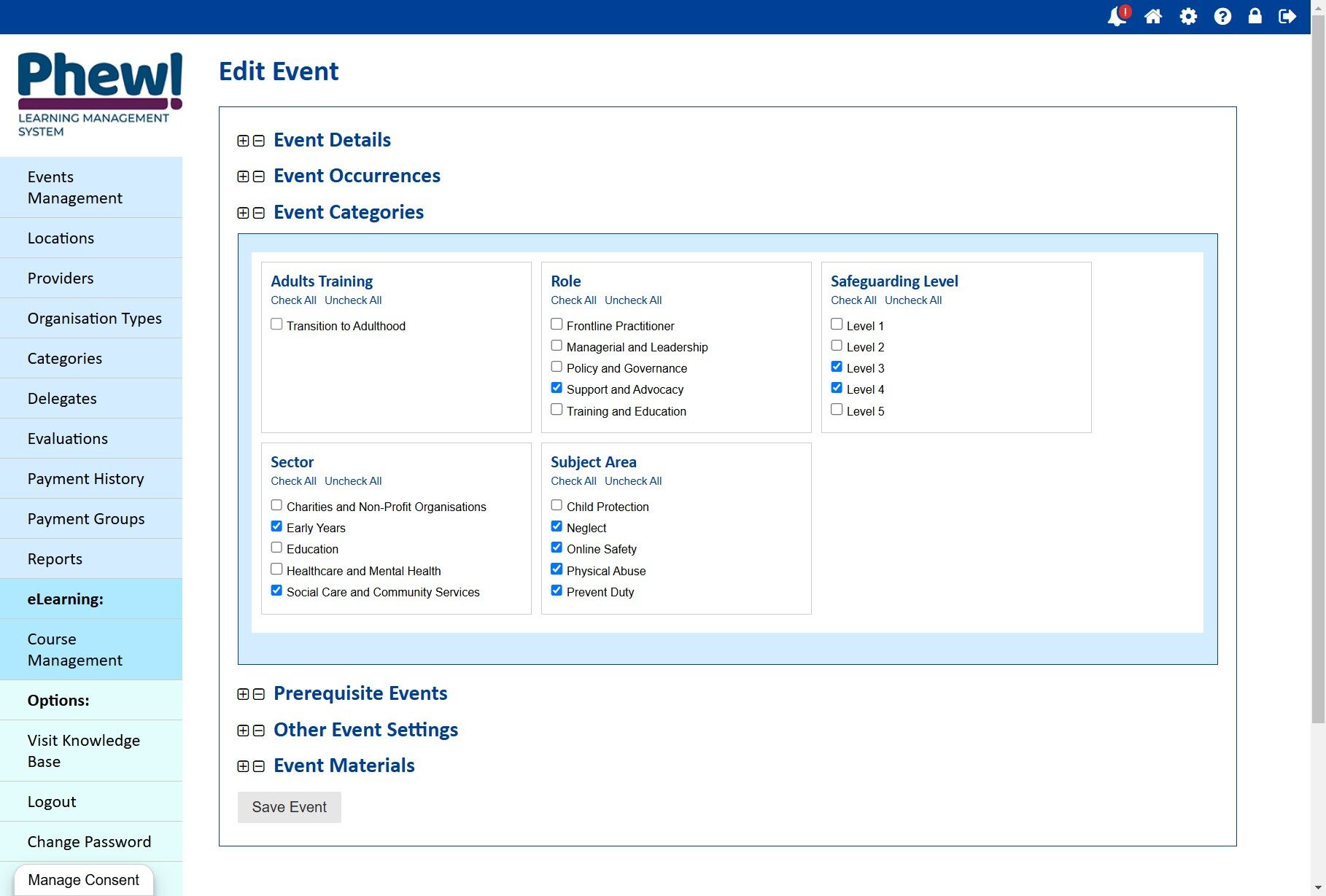Click the Save Event button

[x=290, y=807]
